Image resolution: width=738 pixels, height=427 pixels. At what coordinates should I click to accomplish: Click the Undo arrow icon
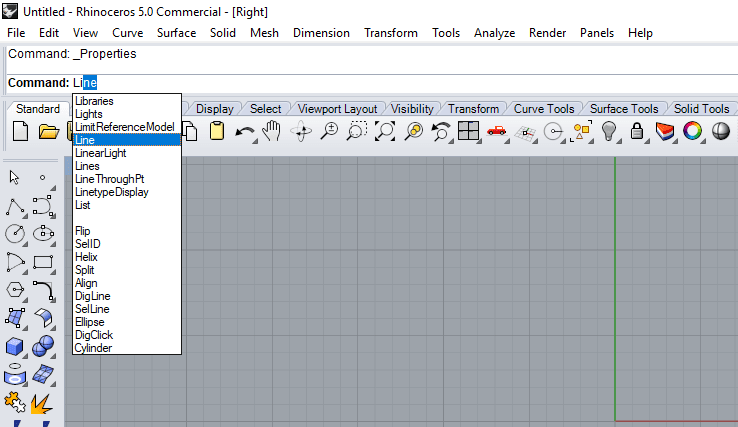tap(245, 132)
